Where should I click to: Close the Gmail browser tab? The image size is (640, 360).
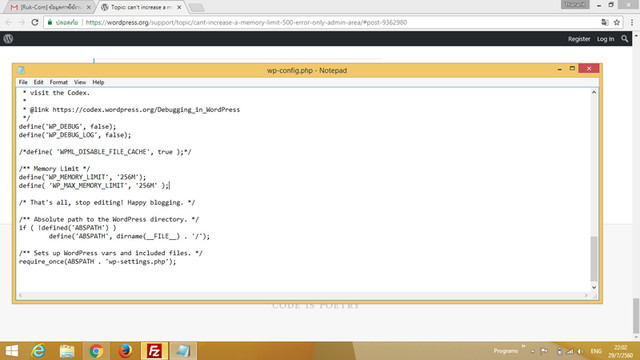point(89,7)
